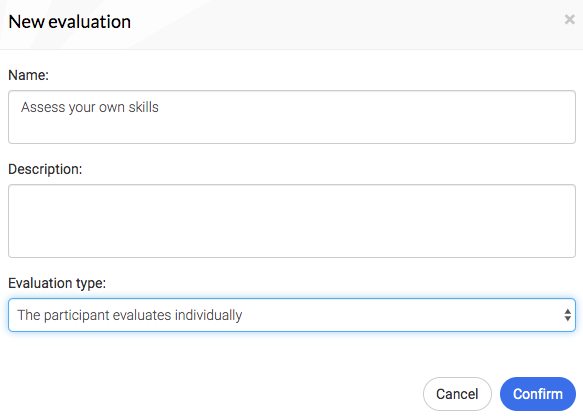Click the X icon in dialog header
Screen dimensions: 583x416
[x=569, y=19]
